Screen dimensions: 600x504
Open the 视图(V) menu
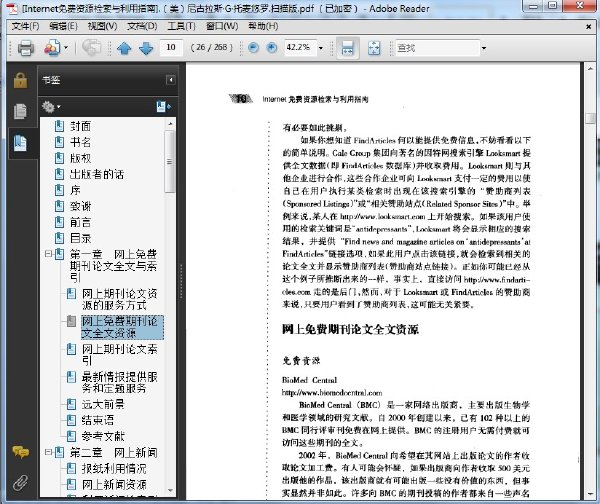[102, 26]
